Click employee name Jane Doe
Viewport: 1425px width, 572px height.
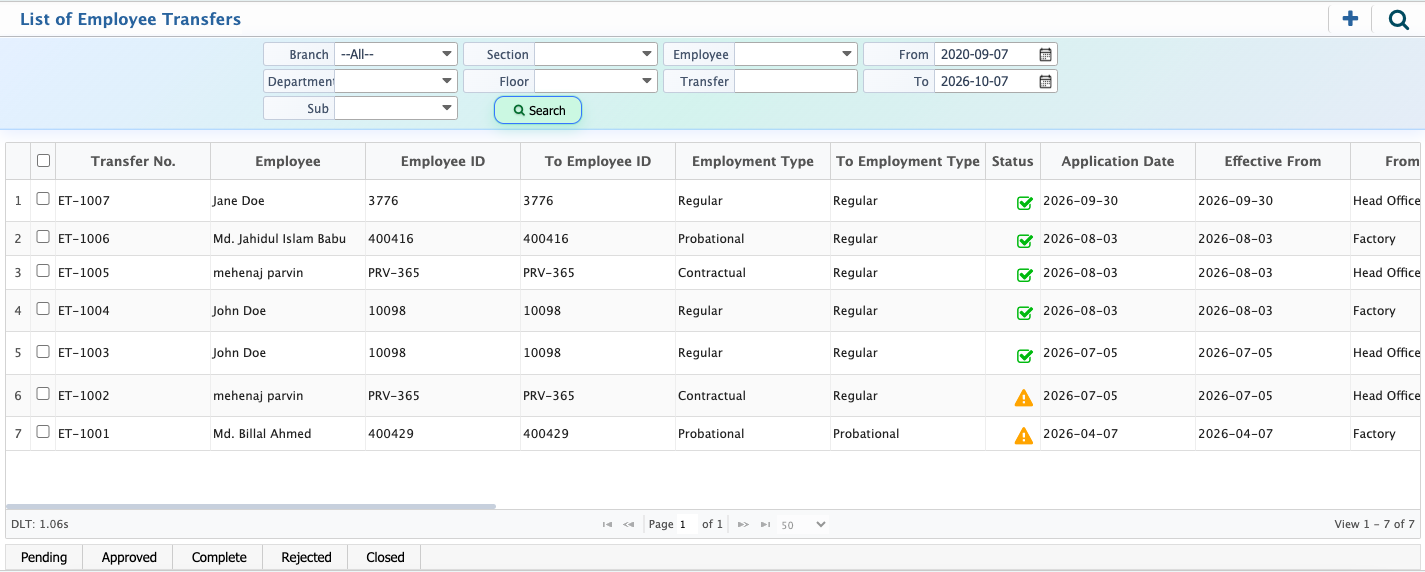click(238, 201)
